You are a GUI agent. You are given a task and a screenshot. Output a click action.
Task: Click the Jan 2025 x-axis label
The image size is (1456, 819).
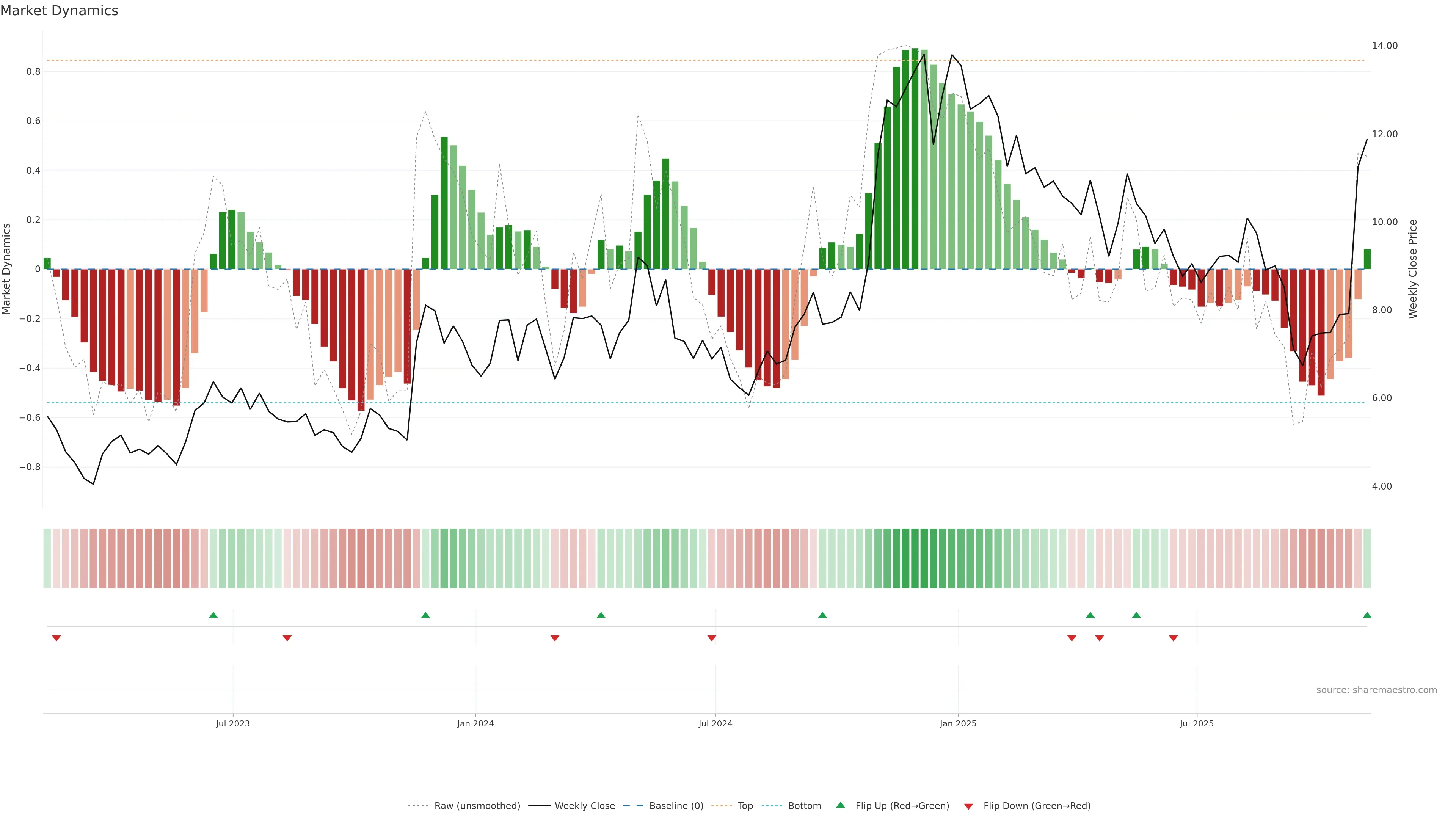tap(957, 723)
